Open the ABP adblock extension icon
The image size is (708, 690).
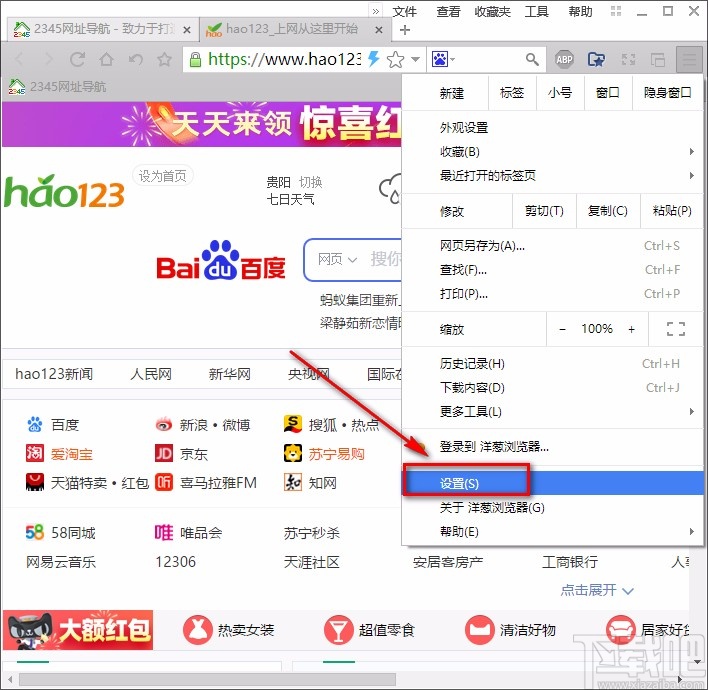pyautogui.click(x=564, y=59)
